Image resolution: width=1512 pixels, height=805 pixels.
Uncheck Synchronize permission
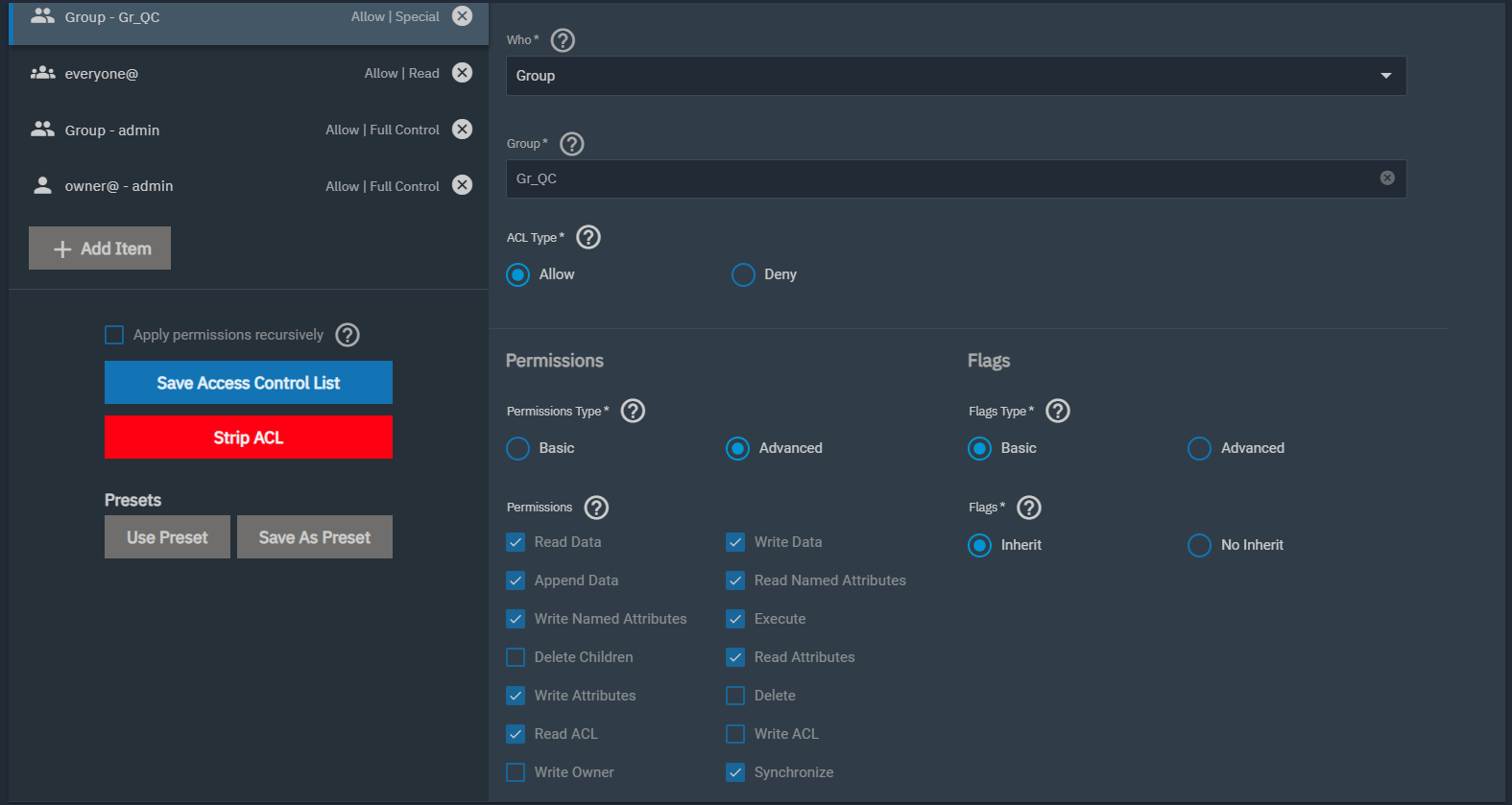(x=735, y=772)
